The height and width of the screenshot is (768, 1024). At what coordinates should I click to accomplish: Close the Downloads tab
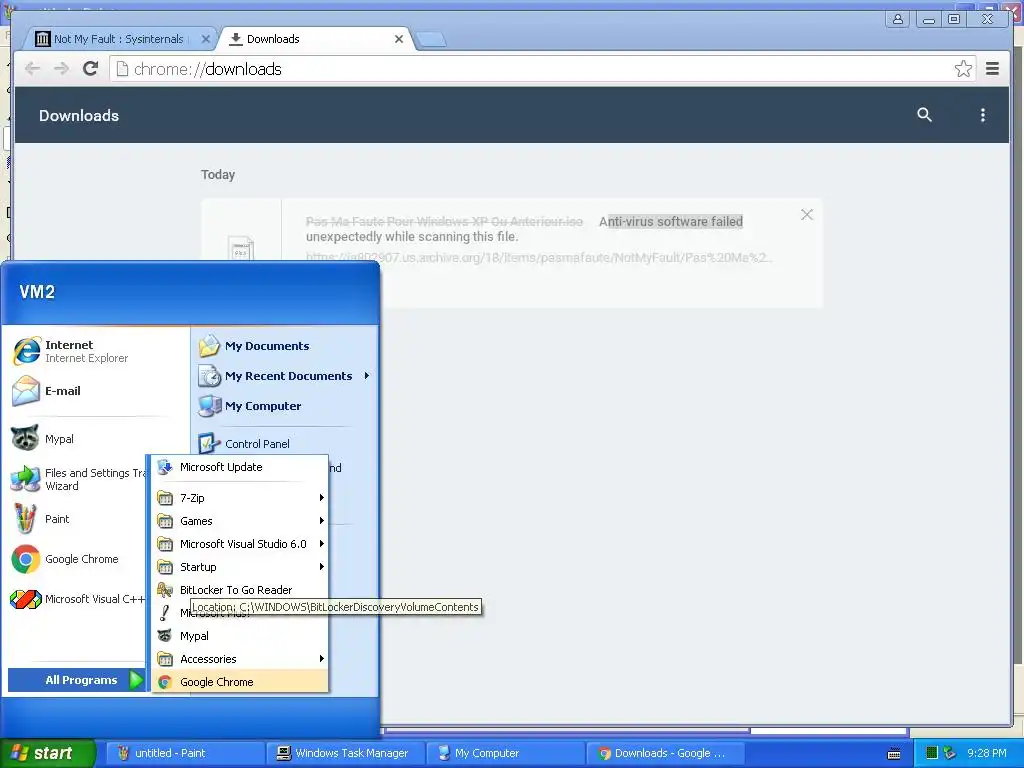pyautogui.click(x=398, y=39)
